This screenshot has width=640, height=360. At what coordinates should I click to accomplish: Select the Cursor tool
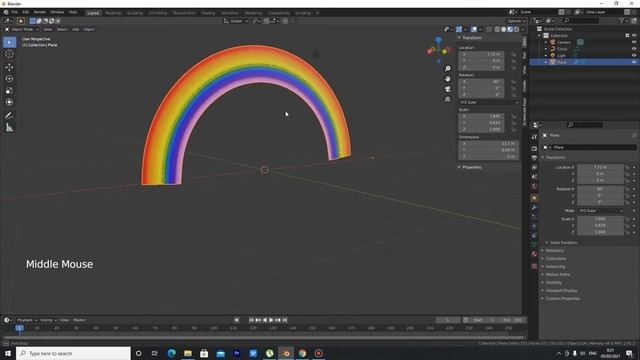[x=9, y=54]
